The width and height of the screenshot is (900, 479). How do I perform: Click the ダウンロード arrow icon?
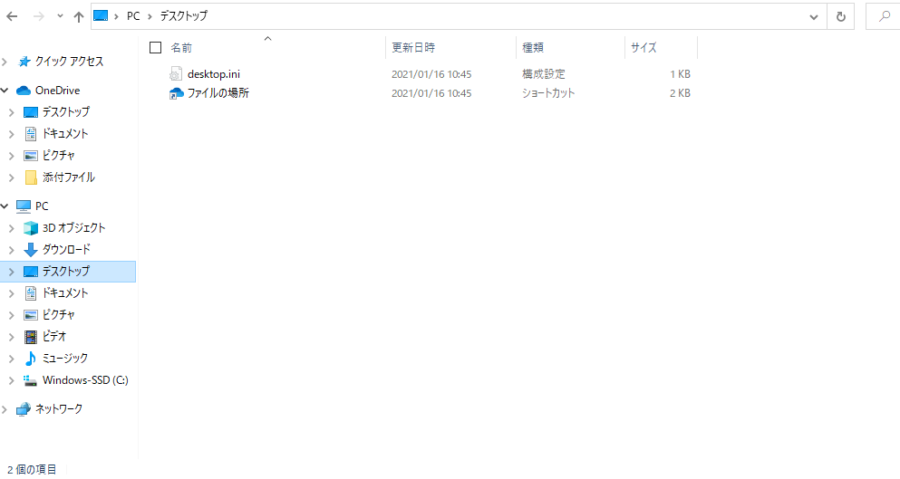pyautogui.click(x=30, y=250)
